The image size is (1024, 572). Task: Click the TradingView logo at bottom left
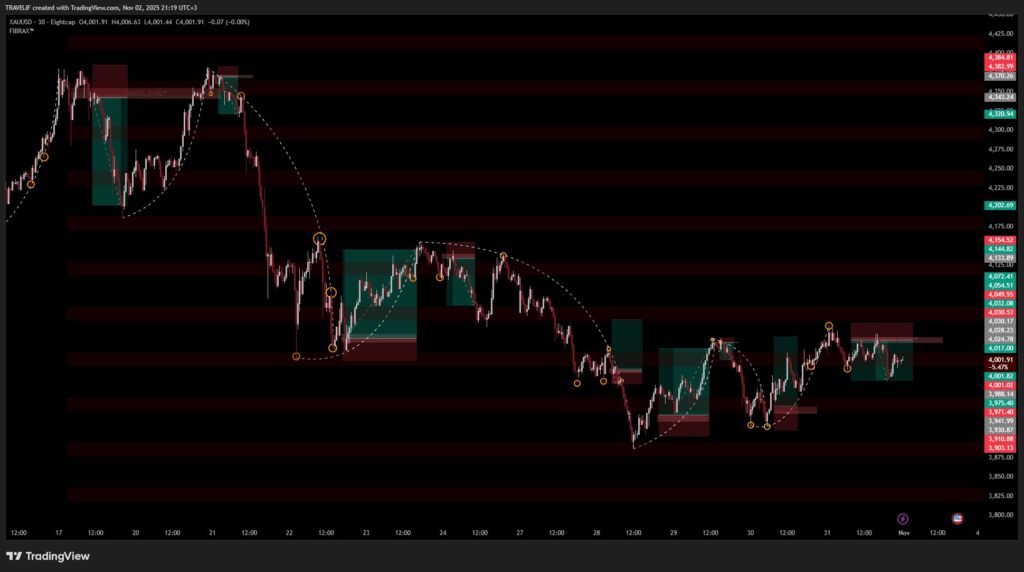[x=48, y=556]
